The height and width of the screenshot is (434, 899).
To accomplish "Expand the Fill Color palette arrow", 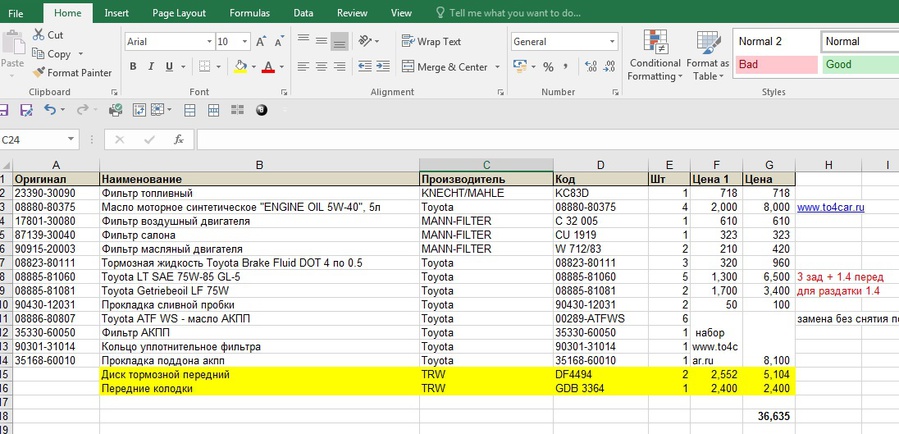I will [x=253, y=67].
